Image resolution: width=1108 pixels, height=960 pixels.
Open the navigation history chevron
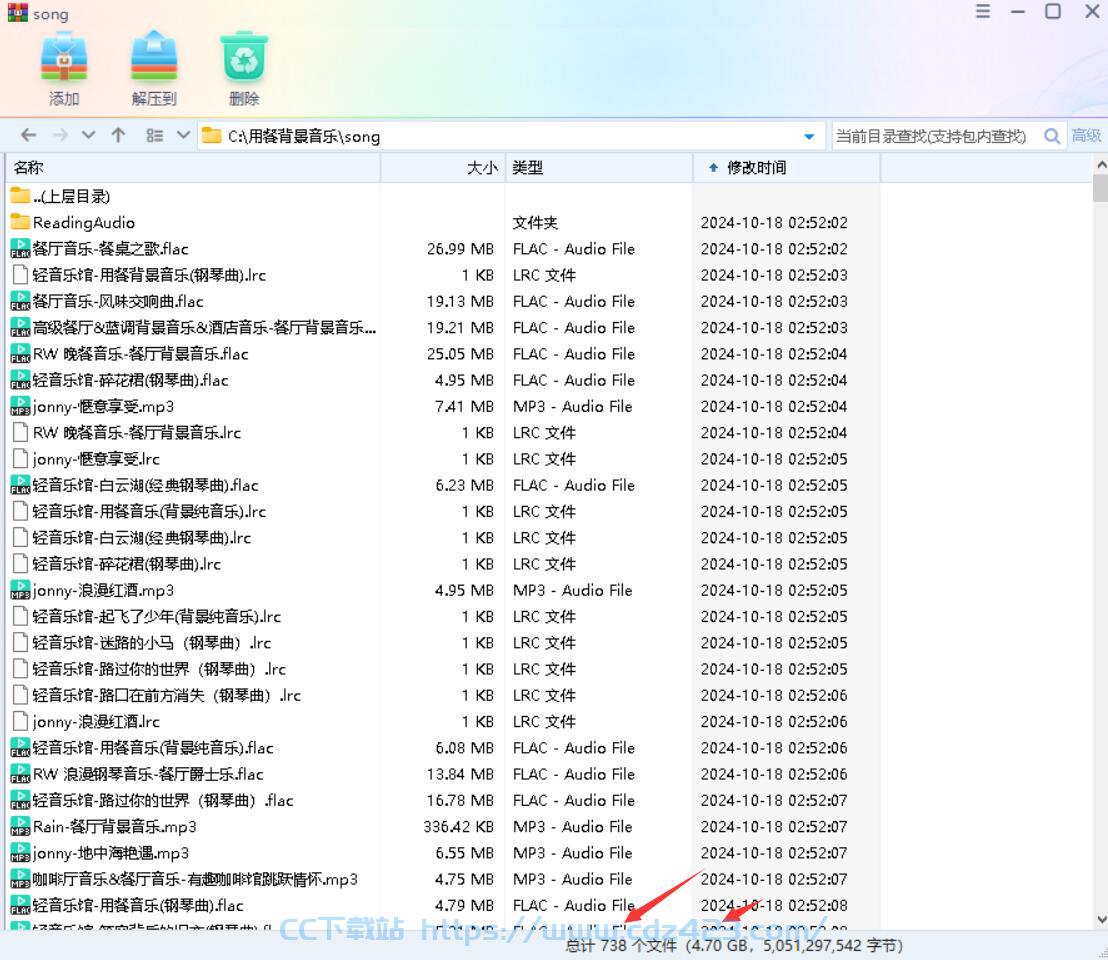88,135
